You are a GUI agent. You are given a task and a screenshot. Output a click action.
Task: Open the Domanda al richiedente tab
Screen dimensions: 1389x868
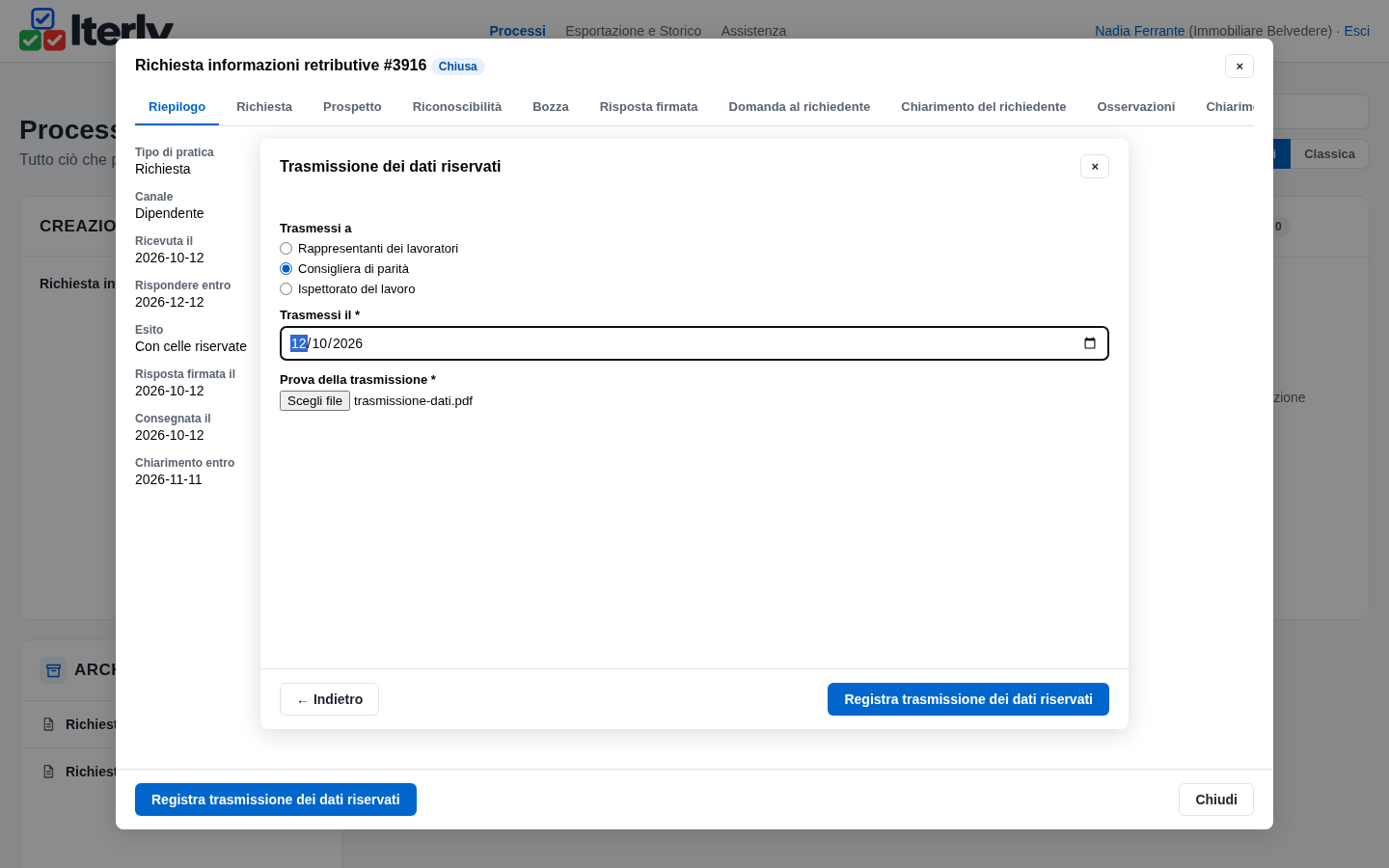[x=800, y=107]
